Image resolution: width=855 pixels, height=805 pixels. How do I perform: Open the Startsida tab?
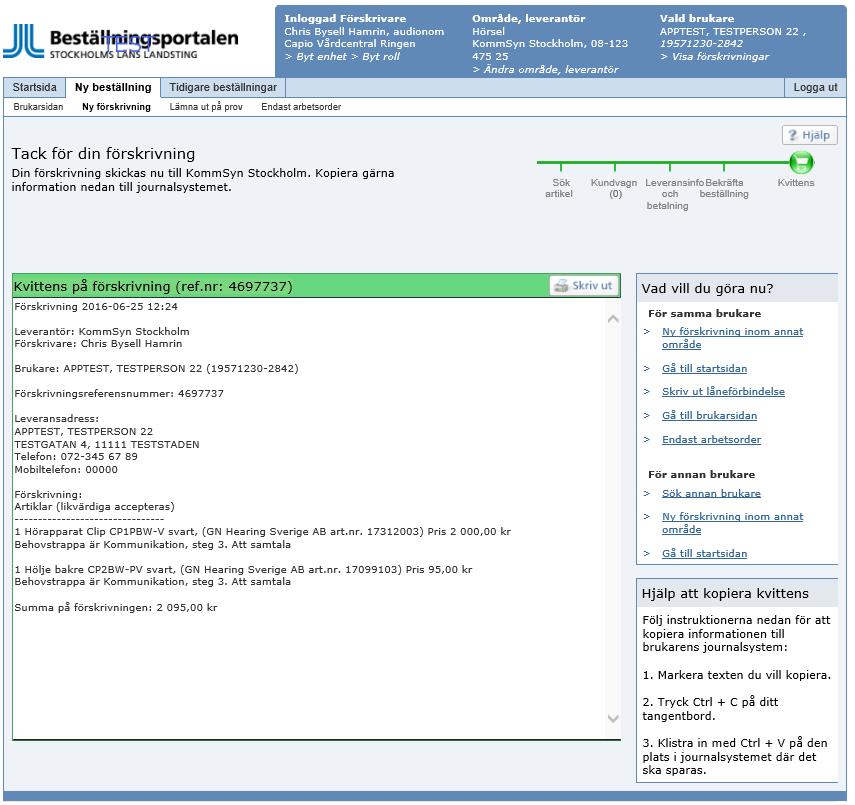click(34, 87)
